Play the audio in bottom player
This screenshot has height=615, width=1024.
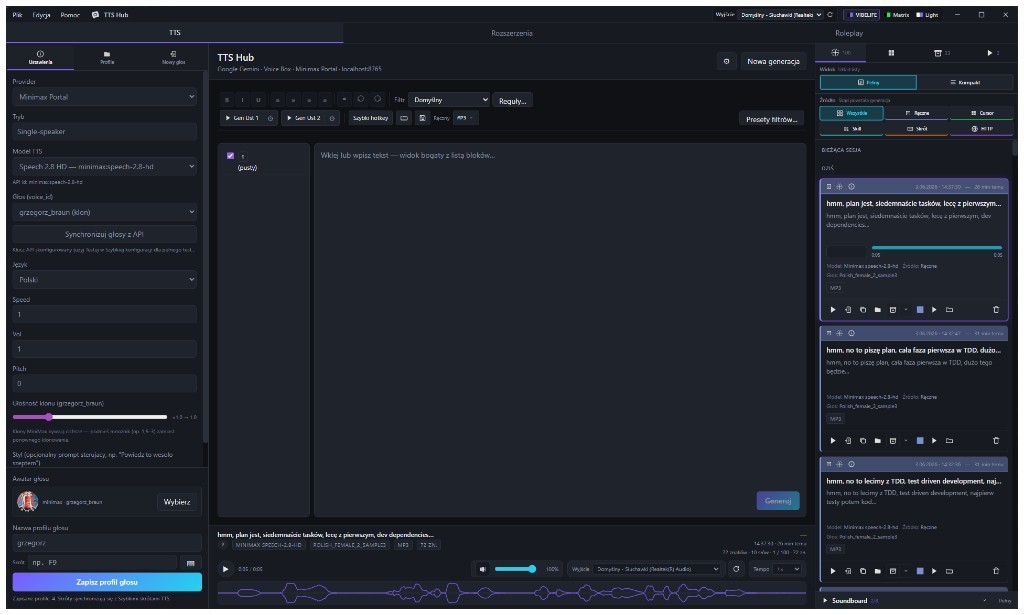point(225,569)
